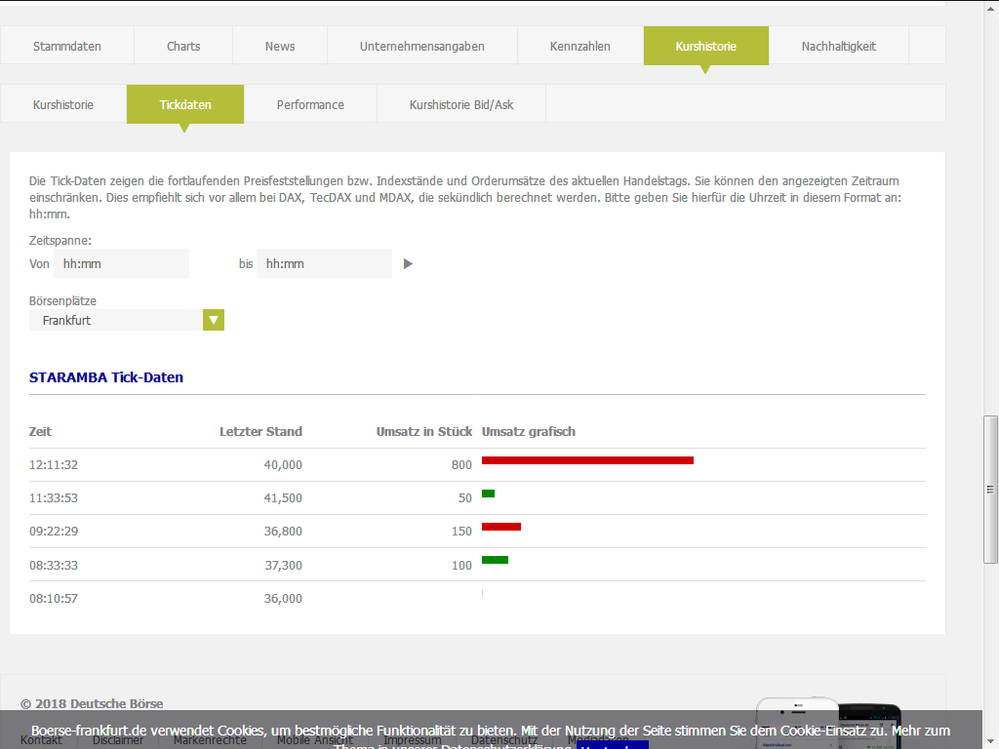
Task: Select the Unternehmensangaben tab
Action: pos(422,46)
